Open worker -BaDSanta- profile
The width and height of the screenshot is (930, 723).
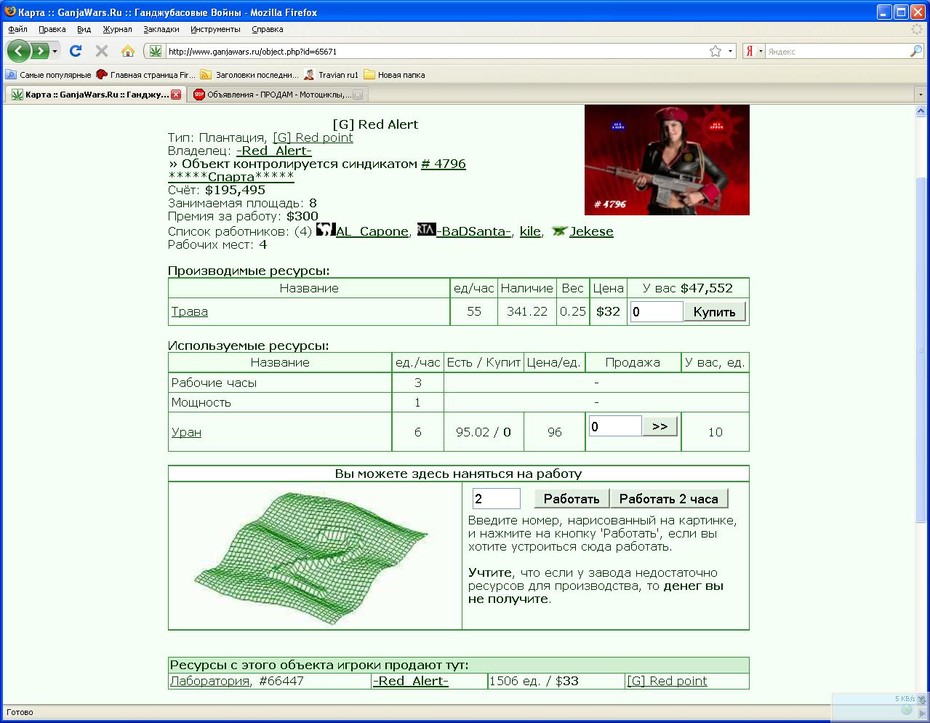click(x=473, y=231)
